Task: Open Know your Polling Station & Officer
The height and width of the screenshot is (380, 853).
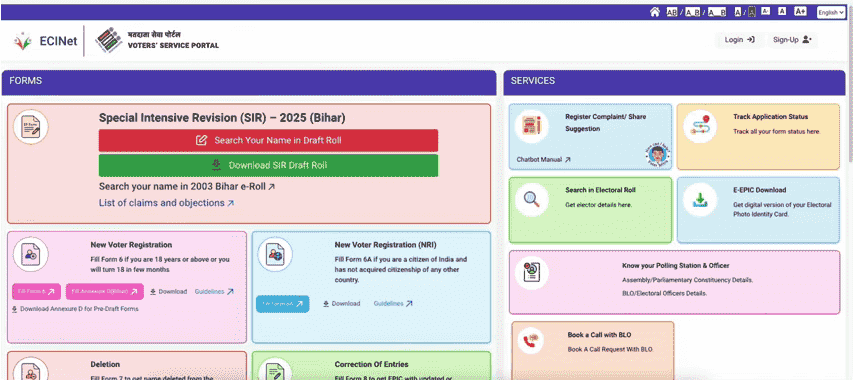Action: tap(676, 266)
